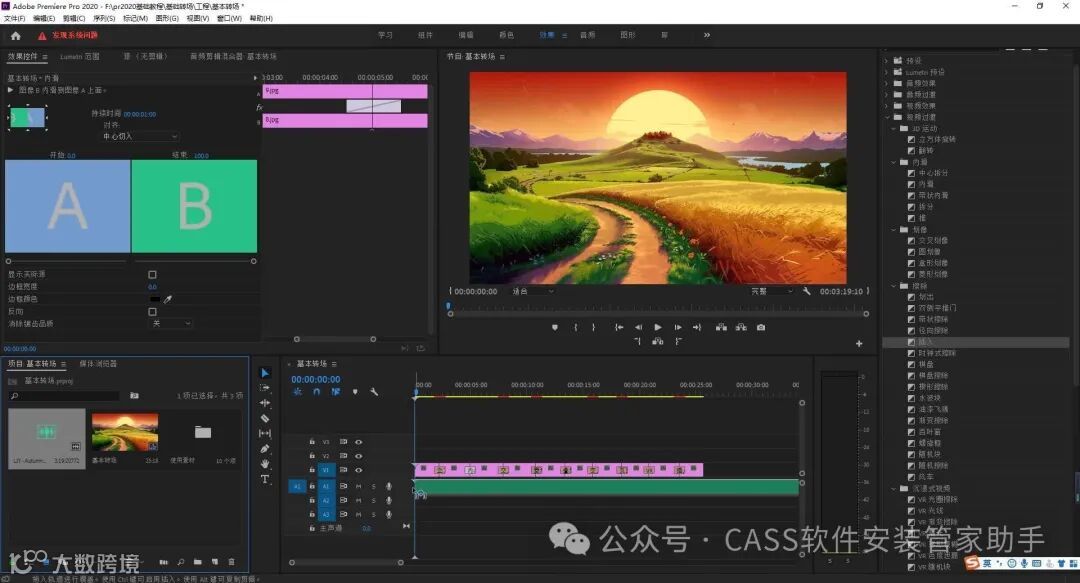This screenshot has width=1080, height=583.
Task: Click the timeline add marker icon
Action: pos(355,392)
